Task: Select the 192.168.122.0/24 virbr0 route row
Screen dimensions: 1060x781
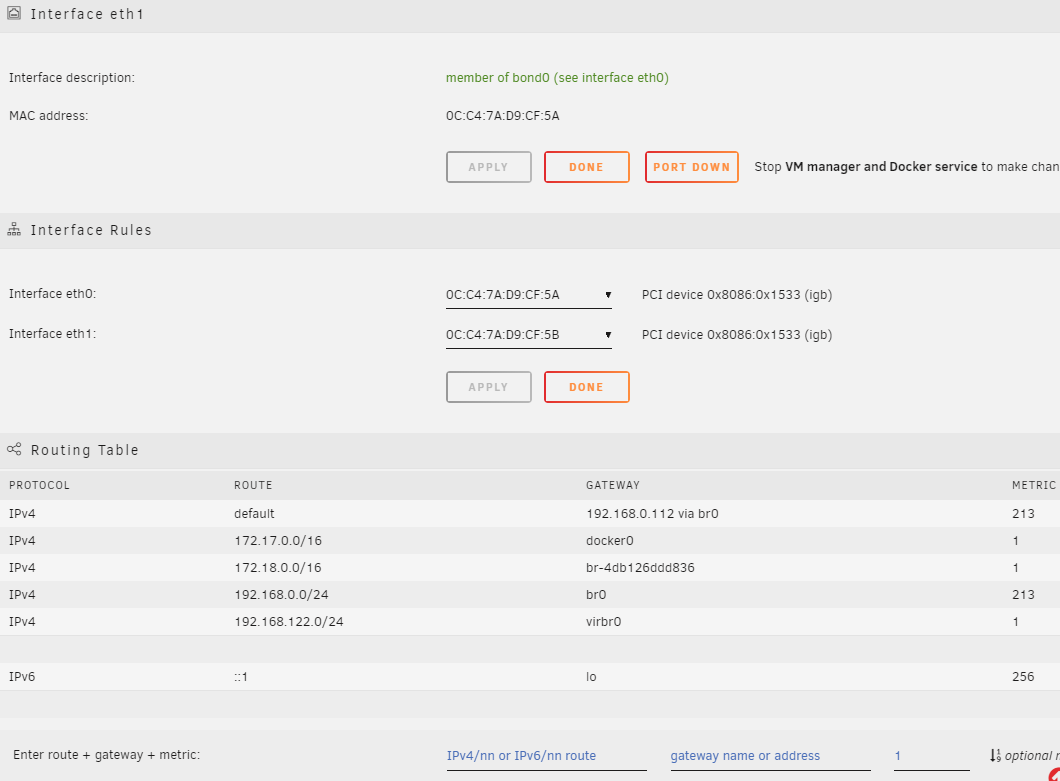Action: pos(530,621)
